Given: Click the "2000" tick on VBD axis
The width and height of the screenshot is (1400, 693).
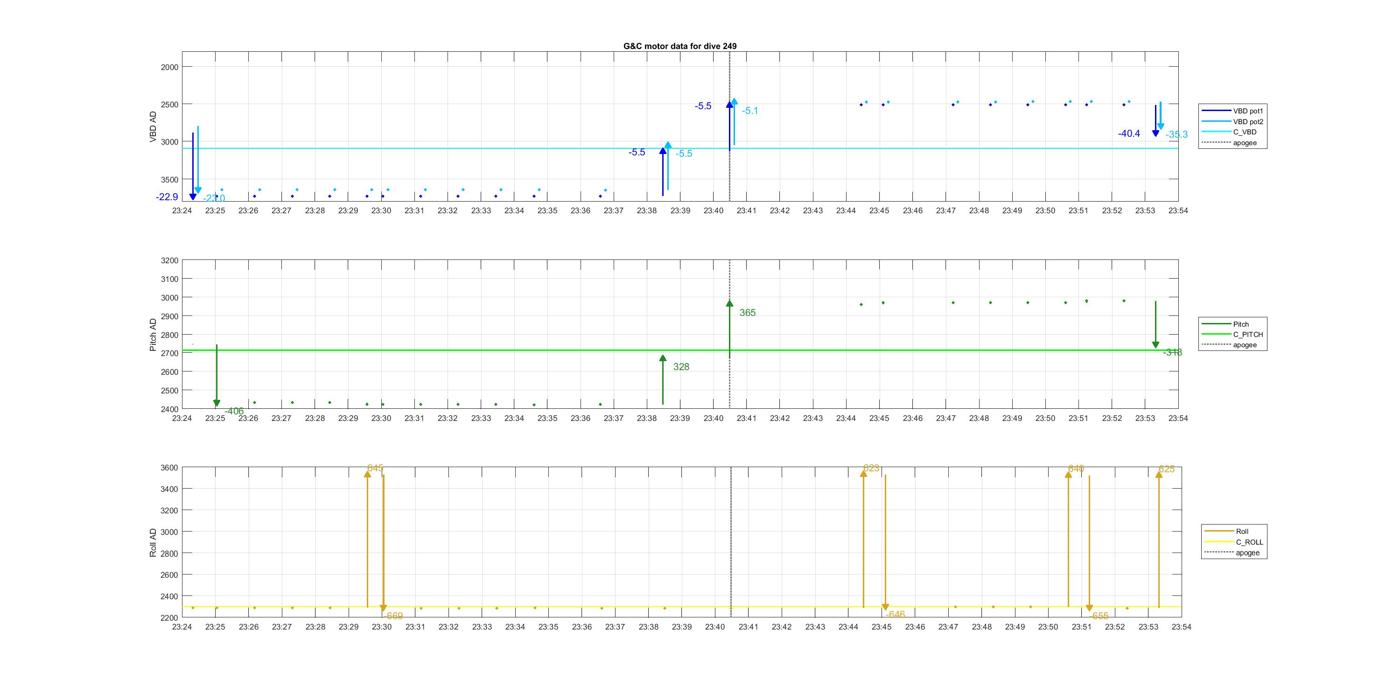Looking at the screenshot, I should (170, 67).
